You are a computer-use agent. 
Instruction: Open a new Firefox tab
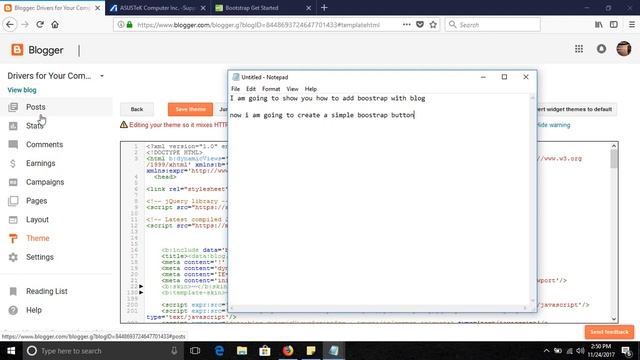324,8
